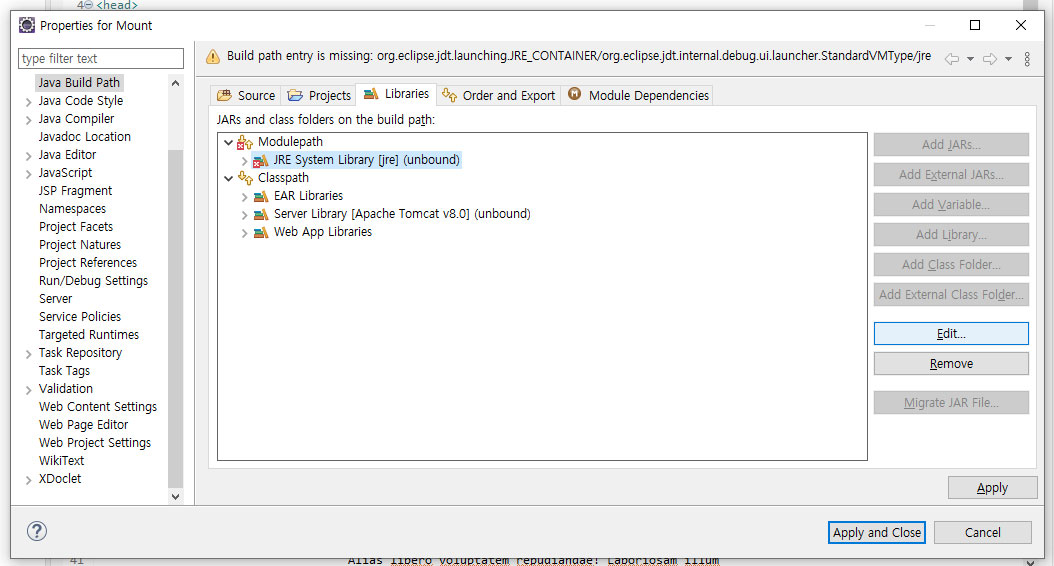Open Run/Debug Settings page
The image size is (1054, 566).
pos(93,281)
